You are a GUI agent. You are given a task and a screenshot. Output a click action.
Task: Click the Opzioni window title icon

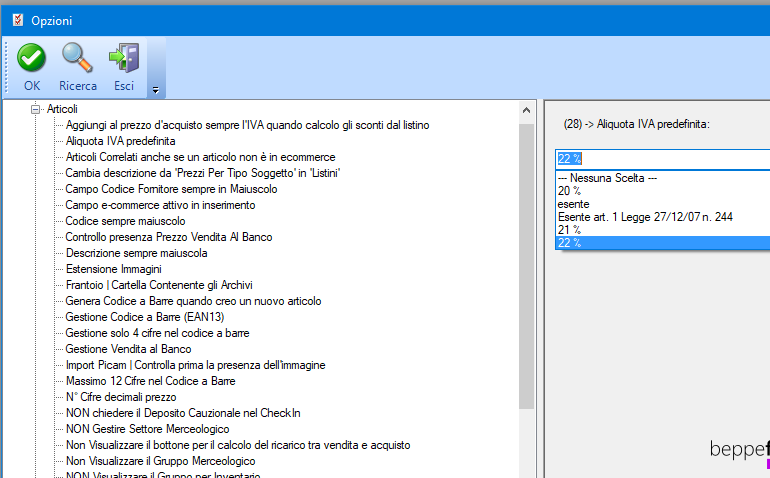point(17,20)
